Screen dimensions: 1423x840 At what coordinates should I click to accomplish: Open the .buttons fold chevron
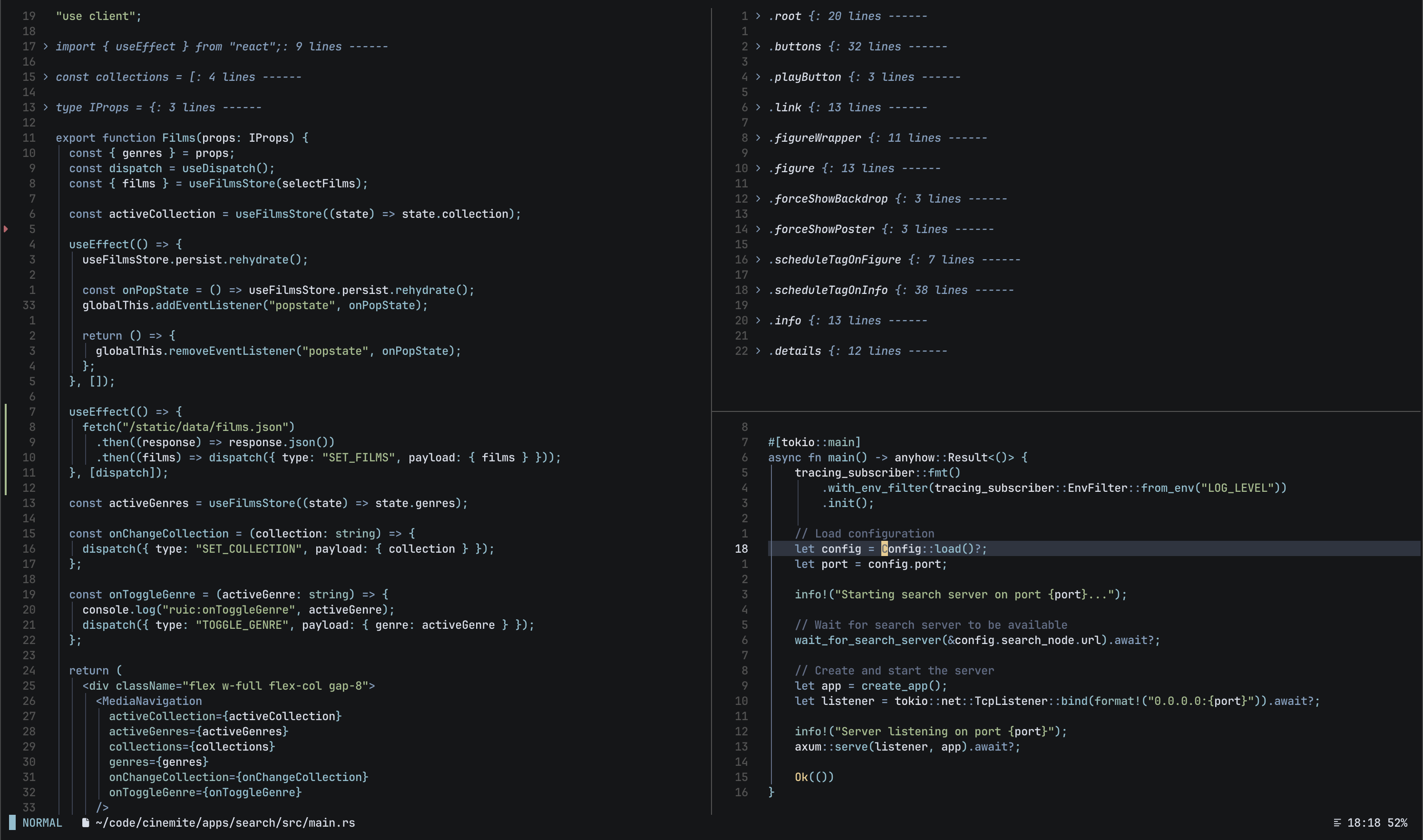tap(758, 47)
